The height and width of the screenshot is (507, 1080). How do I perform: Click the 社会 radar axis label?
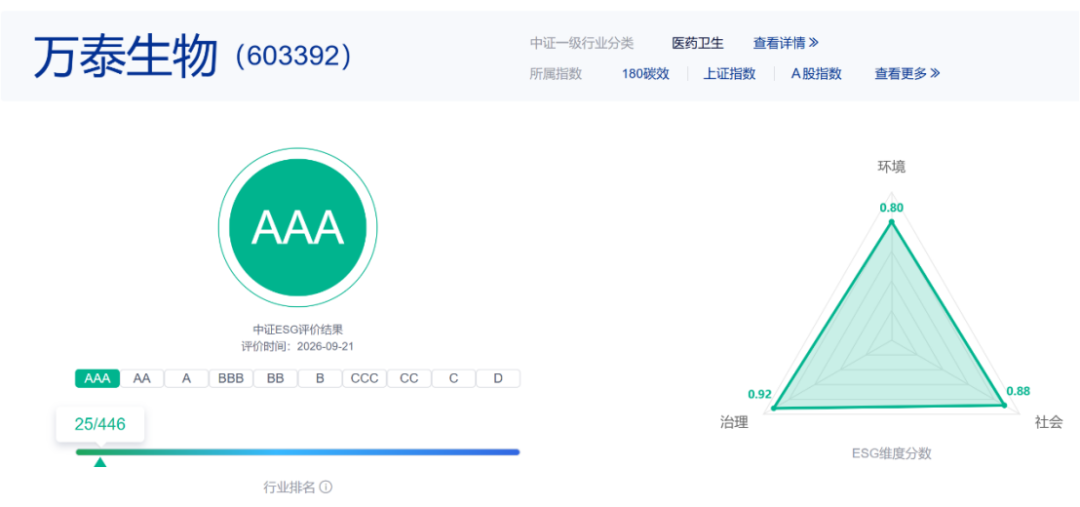(1048, 422)
